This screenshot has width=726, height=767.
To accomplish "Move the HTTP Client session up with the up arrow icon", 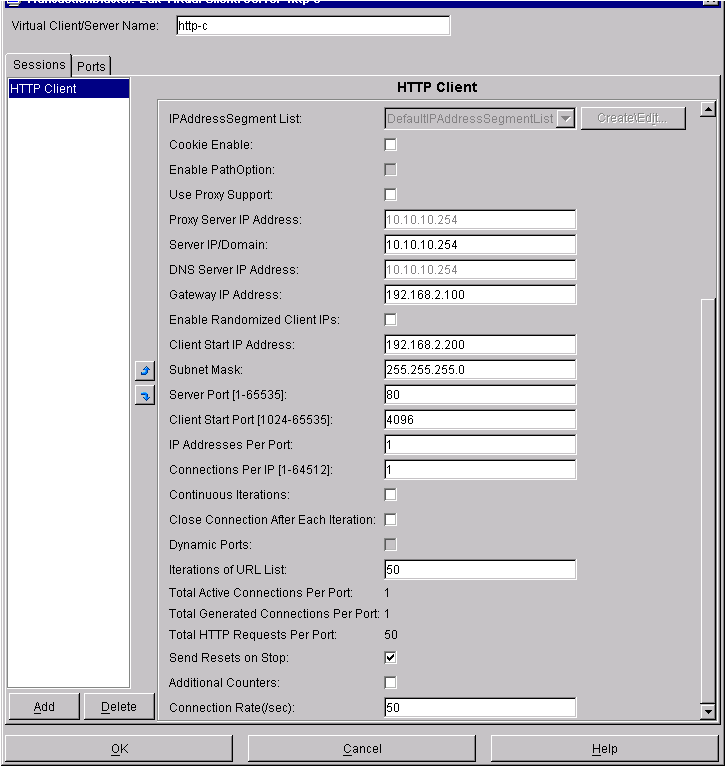I will point(145,370).
